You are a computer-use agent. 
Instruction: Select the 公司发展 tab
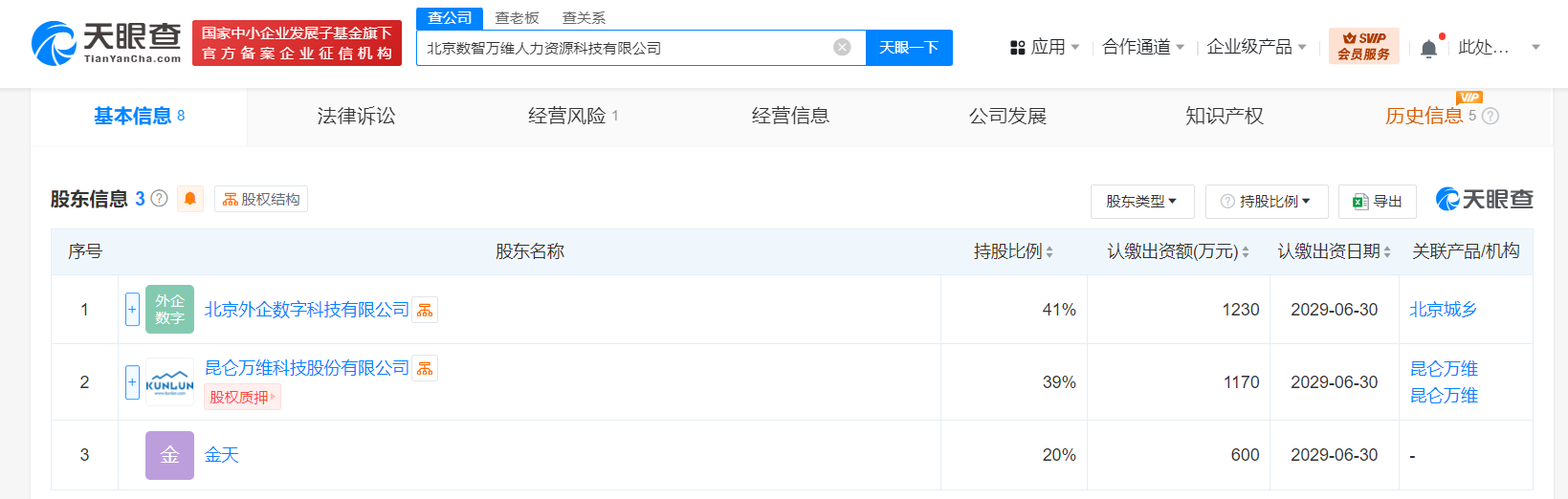tap(1007, 117)
